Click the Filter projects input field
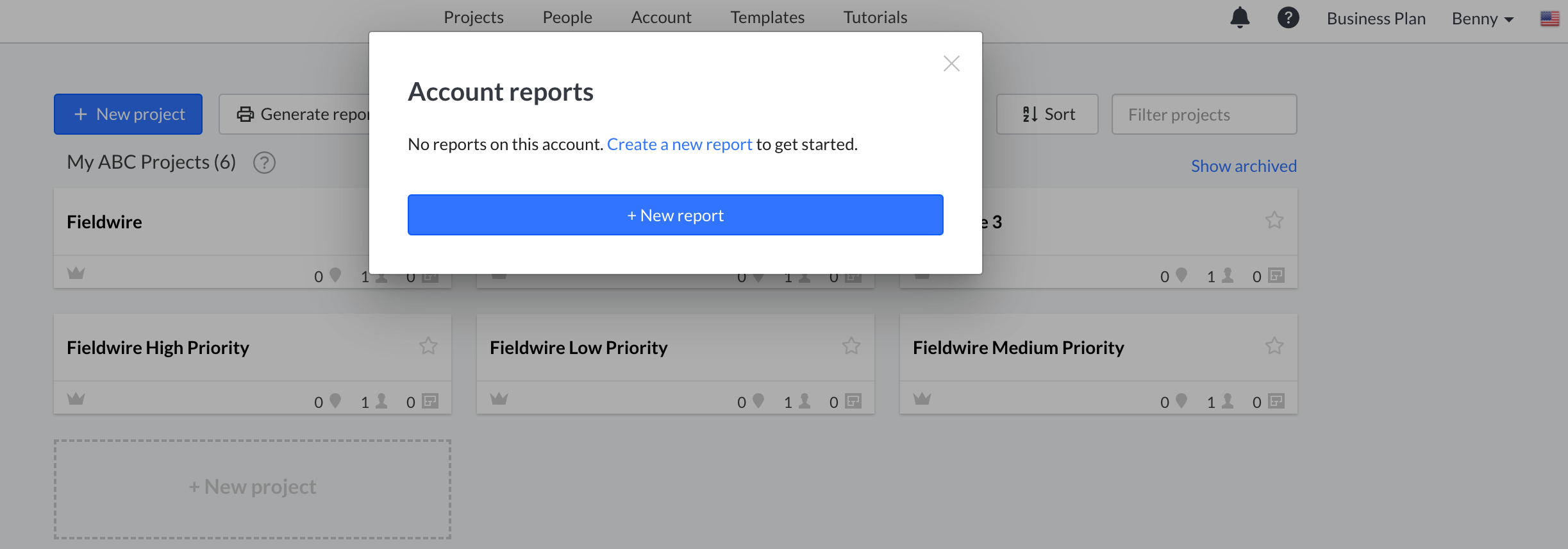Image resolution: width=1568 pixels, height=549 pixels. coord(1204,114)
